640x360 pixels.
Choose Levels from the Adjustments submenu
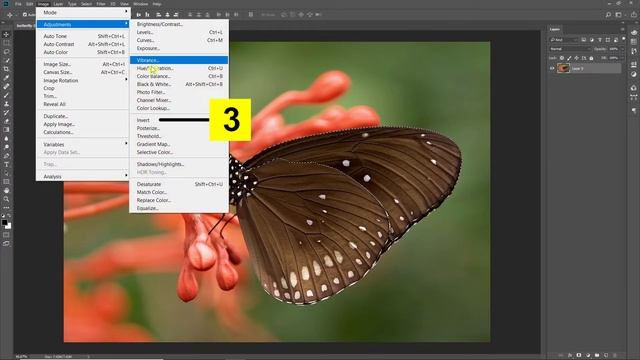179,32
